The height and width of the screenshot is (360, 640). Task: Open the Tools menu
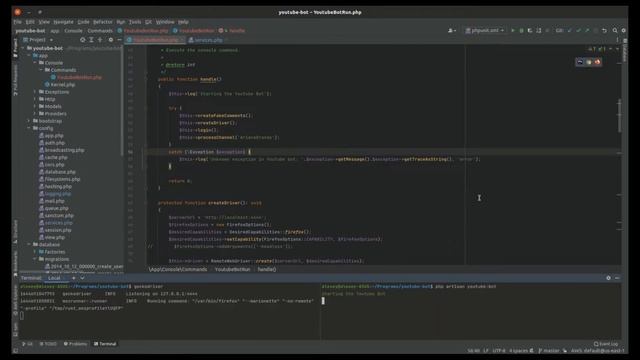pyautogui.click(x=135, y=22)
